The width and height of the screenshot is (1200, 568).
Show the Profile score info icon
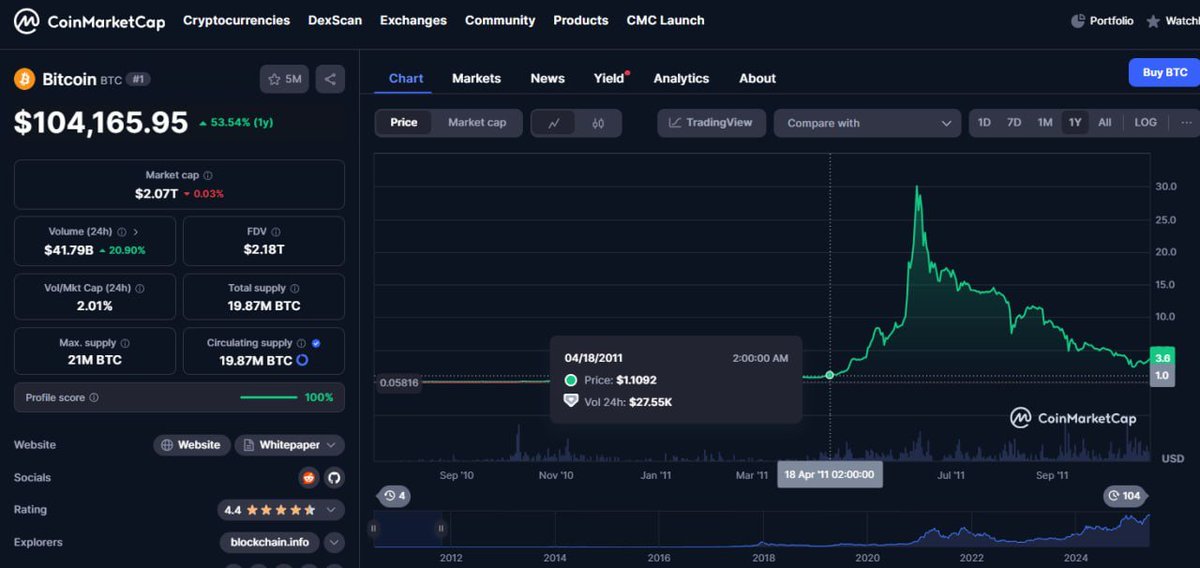[94, 397]
